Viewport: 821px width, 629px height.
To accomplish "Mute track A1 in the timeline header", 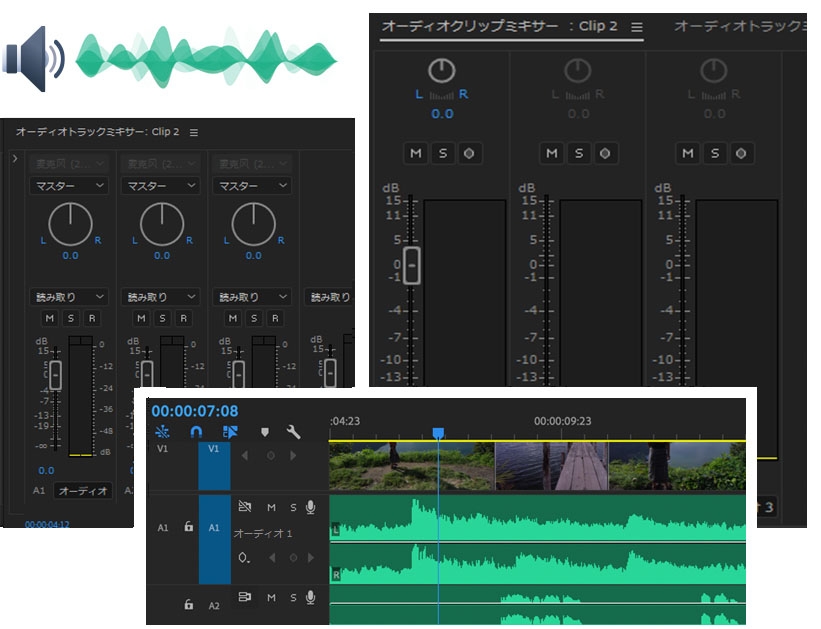I will (271, 507).
